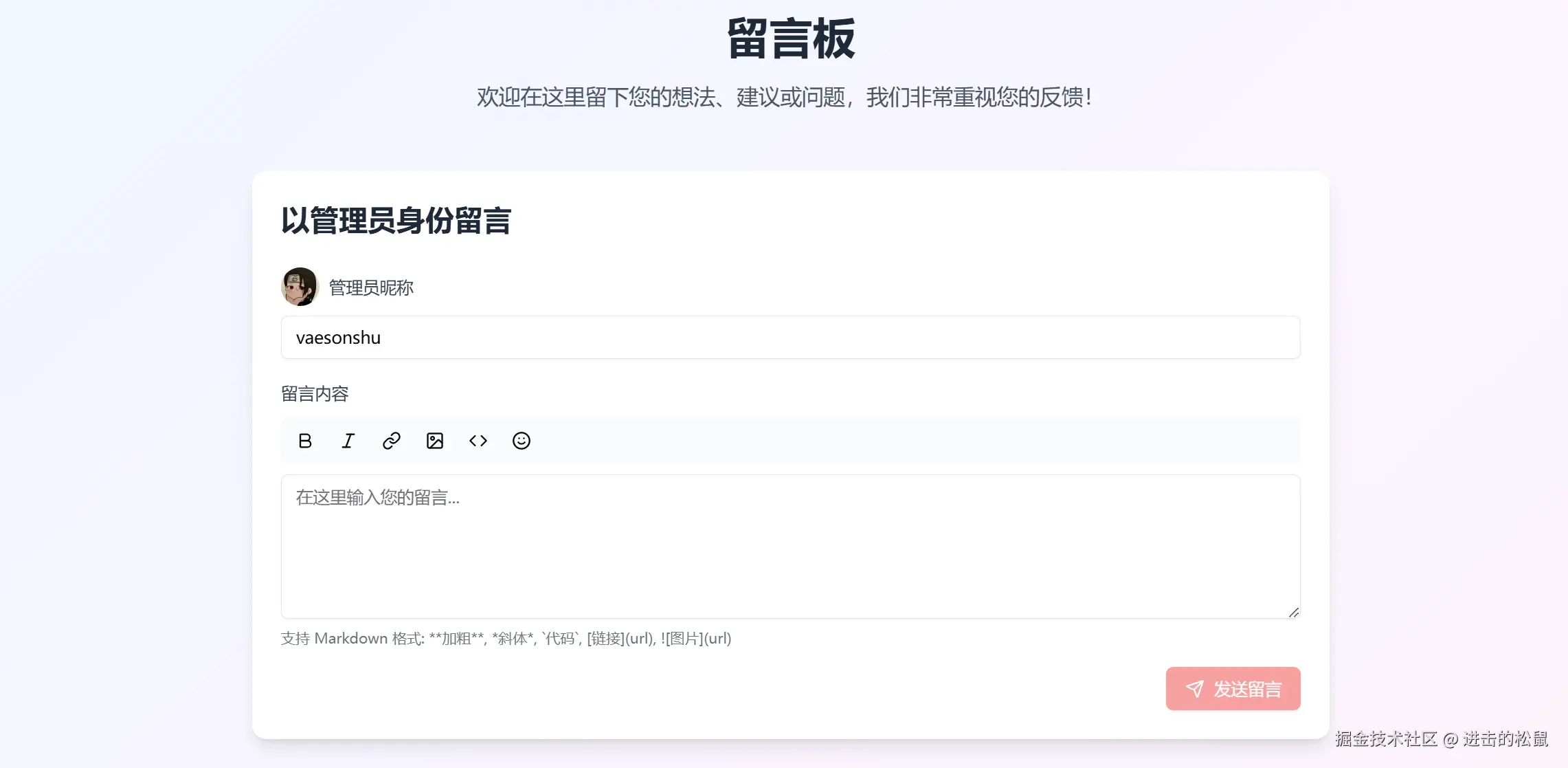Insert a hyperlink using the chain icon

click(x=392, y=441)
